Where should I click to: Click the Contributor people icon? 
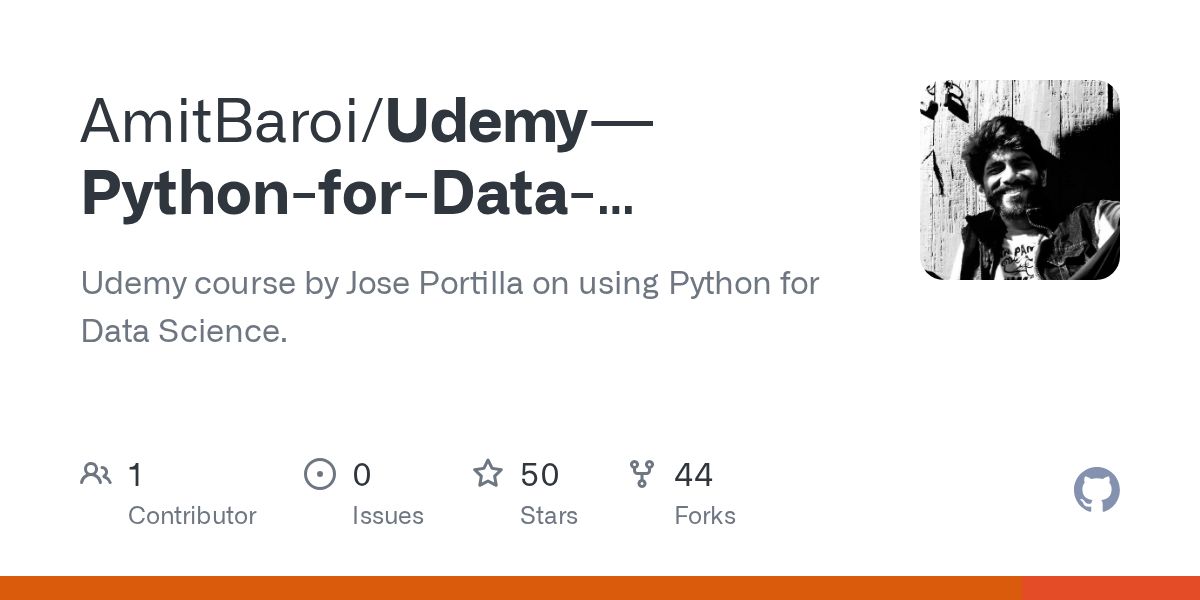coord(96,474)
